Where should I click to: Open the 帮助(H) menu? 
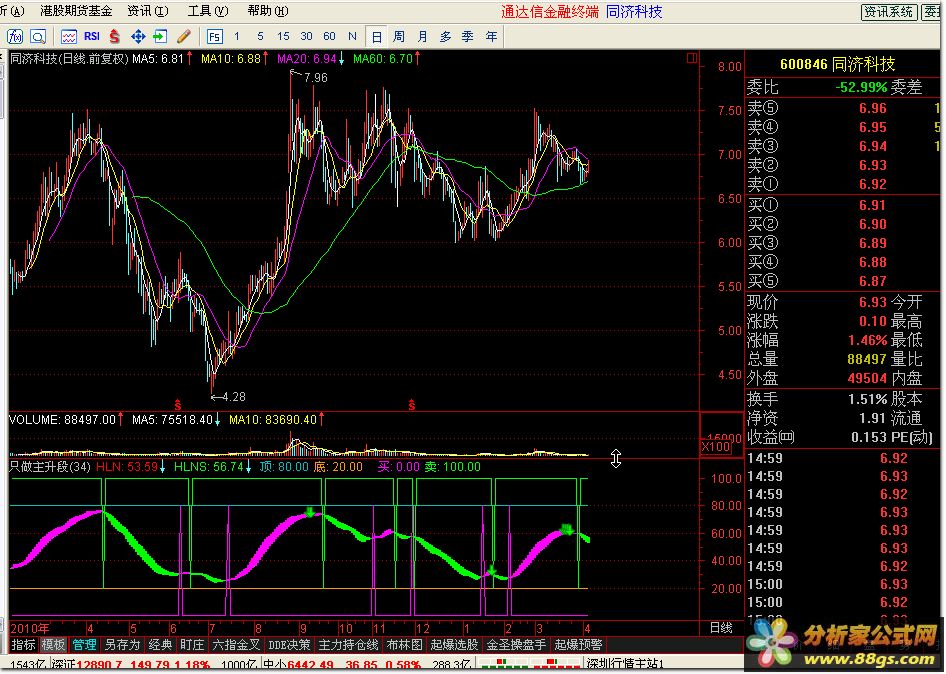pos(268,11)
